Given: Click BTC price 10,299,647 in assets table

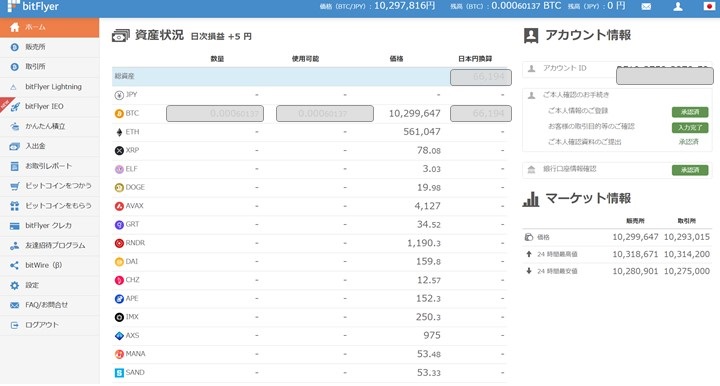Looking at the screenshot, I should (x=415, y=113).
